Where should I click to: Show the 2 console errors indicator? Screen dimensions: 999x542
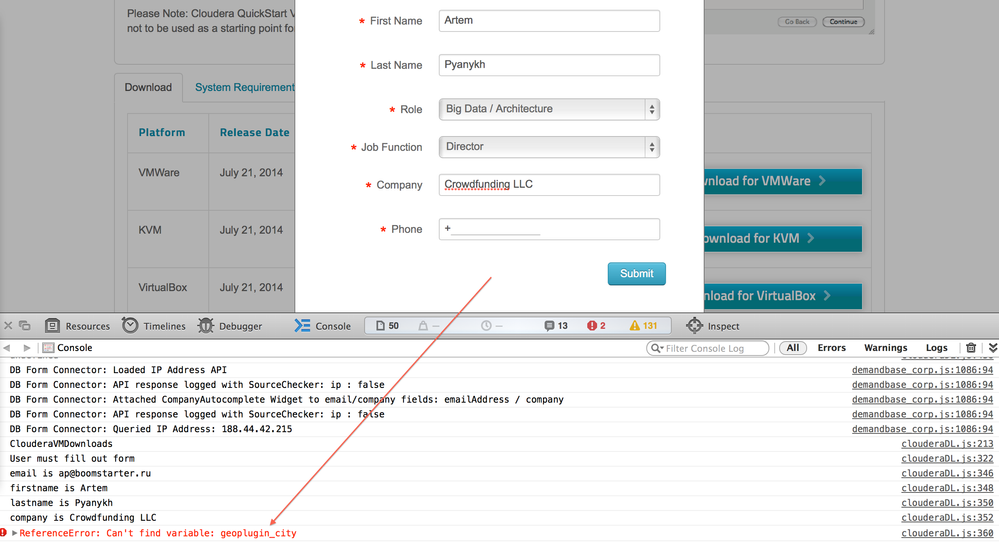coord(596,326)
